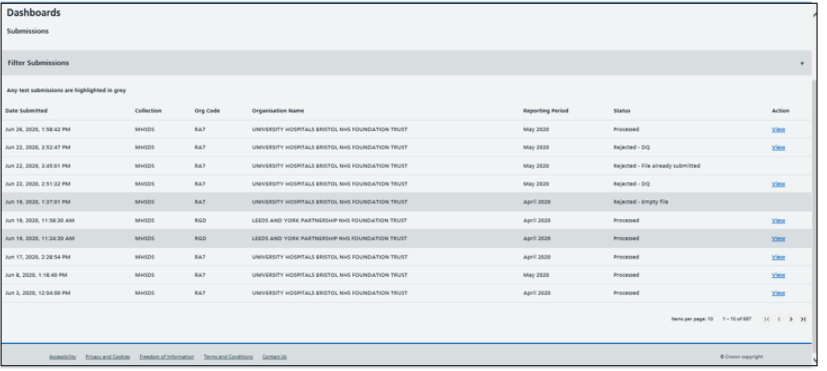This screenshot has height=371, width=827.
Task: Click 'RA7' org code in the Jun 26 row
Action: tap(200, 129)
